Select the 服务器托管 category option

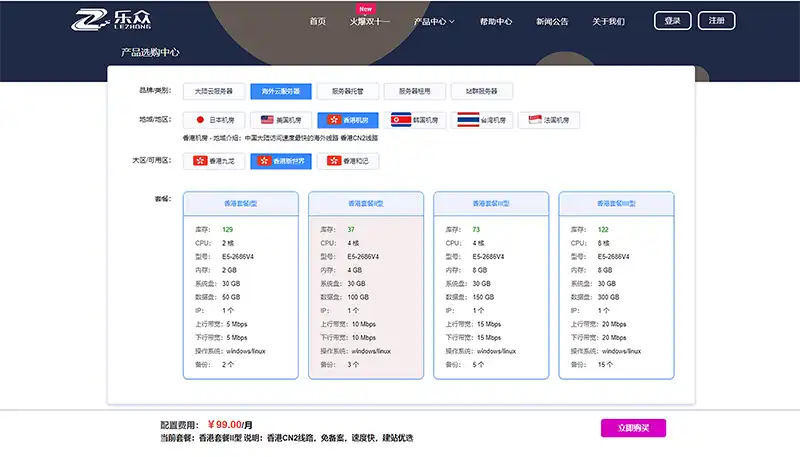pyautogui.click(x=348, y=91)
